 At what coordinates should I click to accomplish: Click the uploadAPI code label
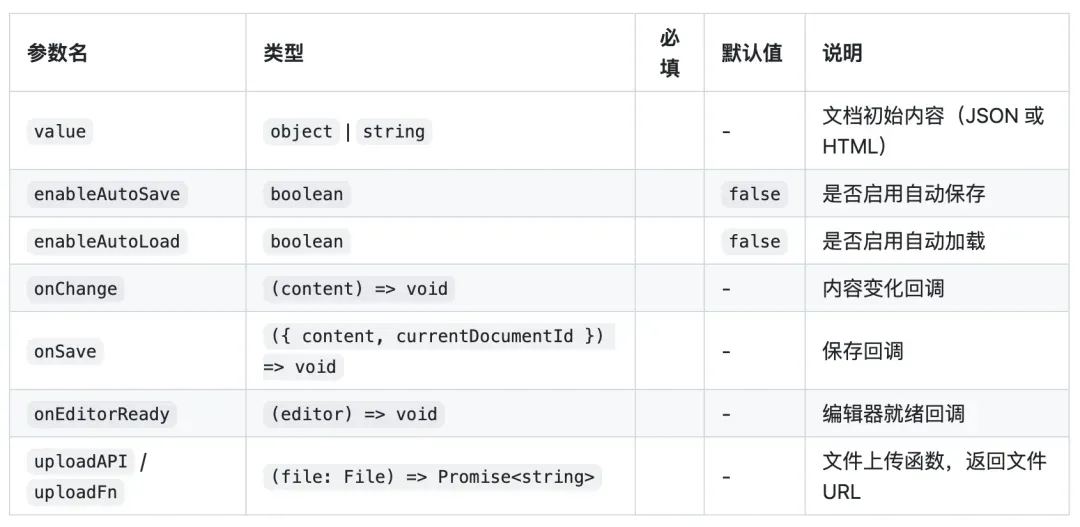click(81, 462)
